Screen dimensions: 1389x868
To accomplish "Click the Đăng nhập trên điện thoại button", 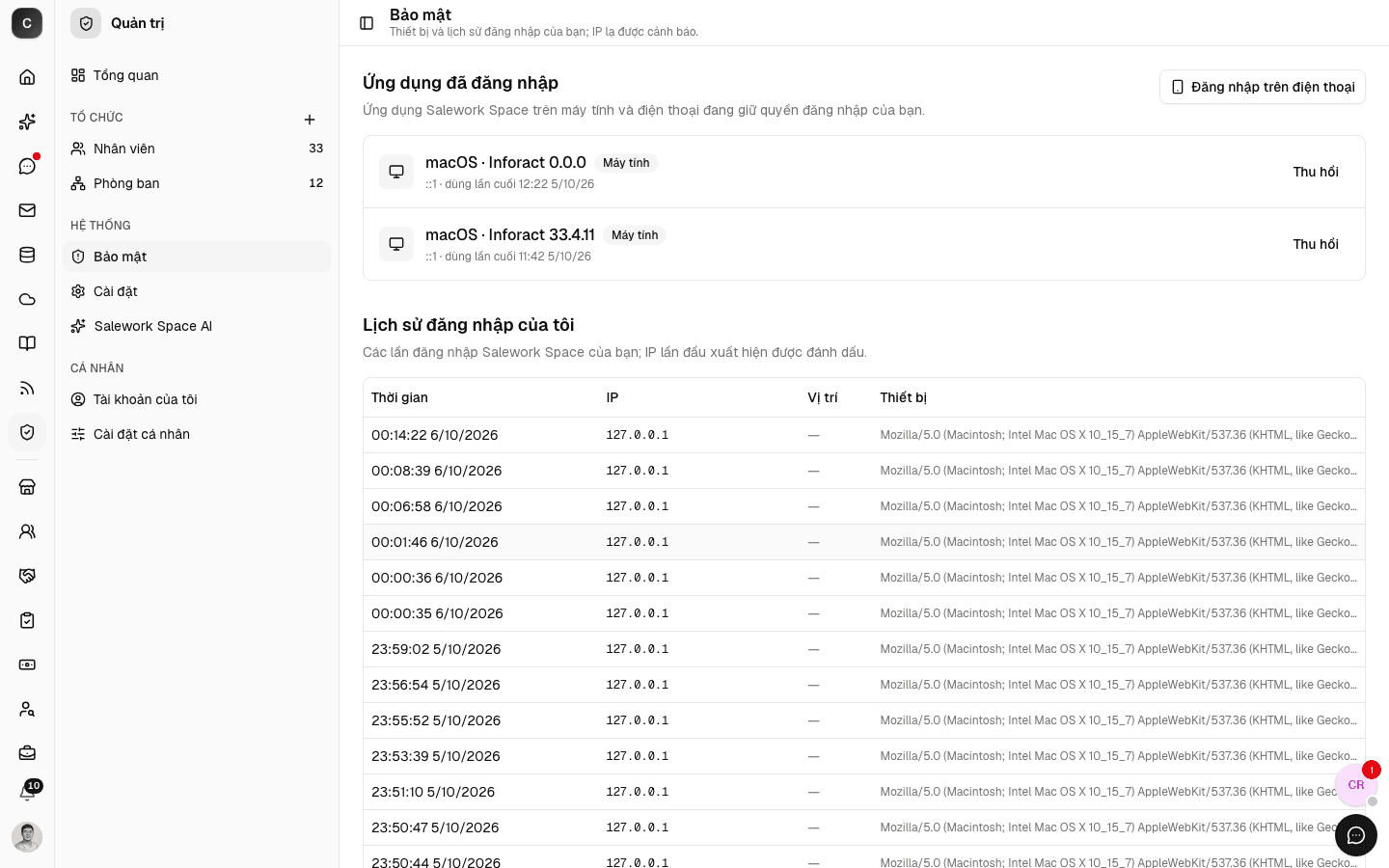I will tap(1263, 87).
